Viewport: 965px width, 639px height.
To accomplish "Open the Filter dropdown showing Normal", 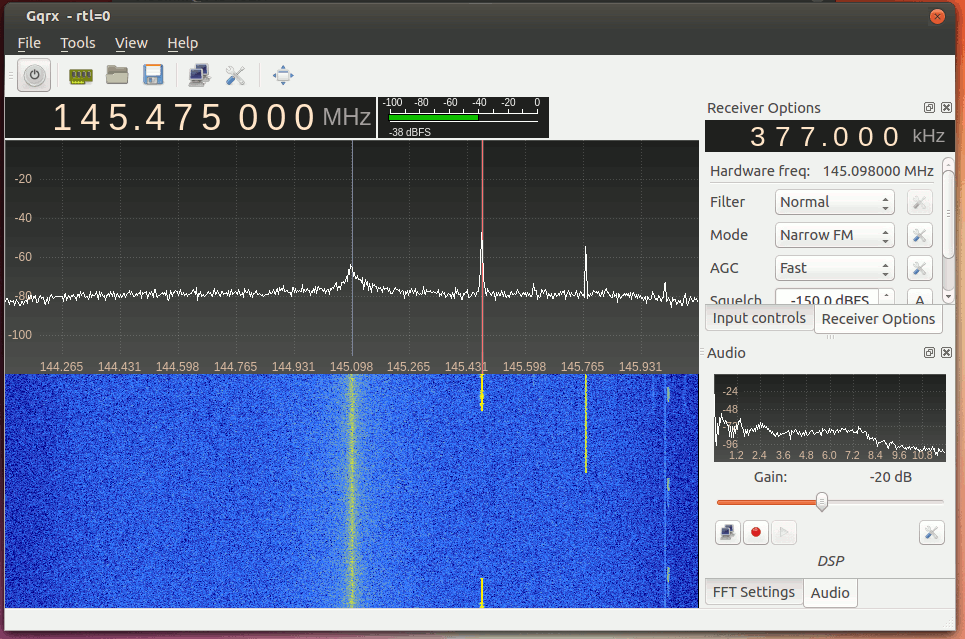I will click(x=835, y=202).
